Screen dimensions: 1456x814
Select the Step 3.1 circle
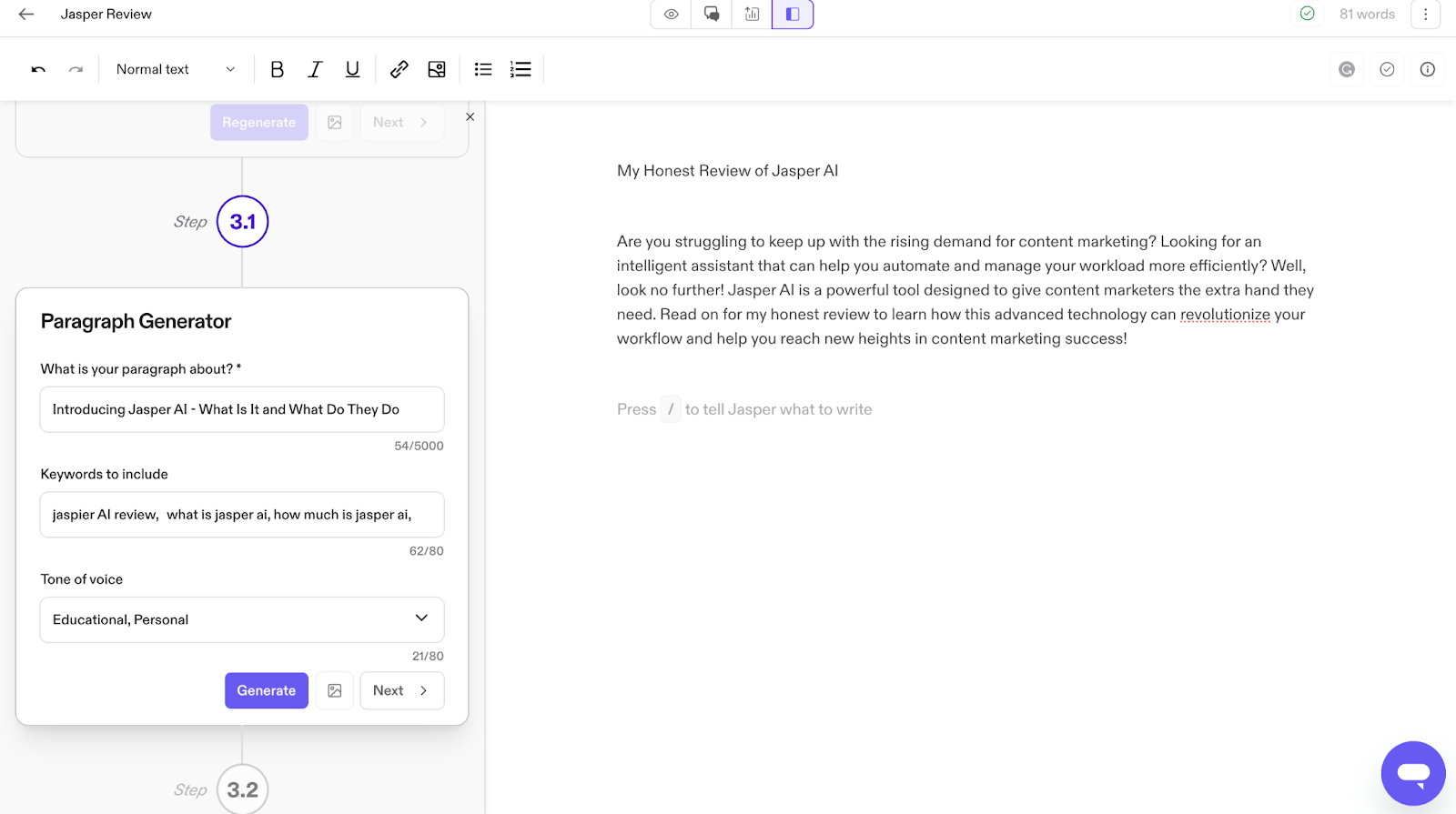[243, 221]
